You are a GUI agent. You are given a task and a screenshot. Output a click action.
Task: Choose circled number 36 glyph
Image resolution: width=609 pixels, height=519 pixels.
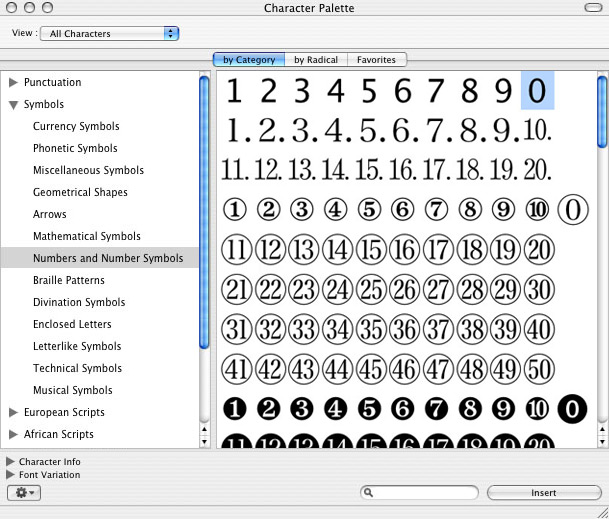click(x=404, y=329)
